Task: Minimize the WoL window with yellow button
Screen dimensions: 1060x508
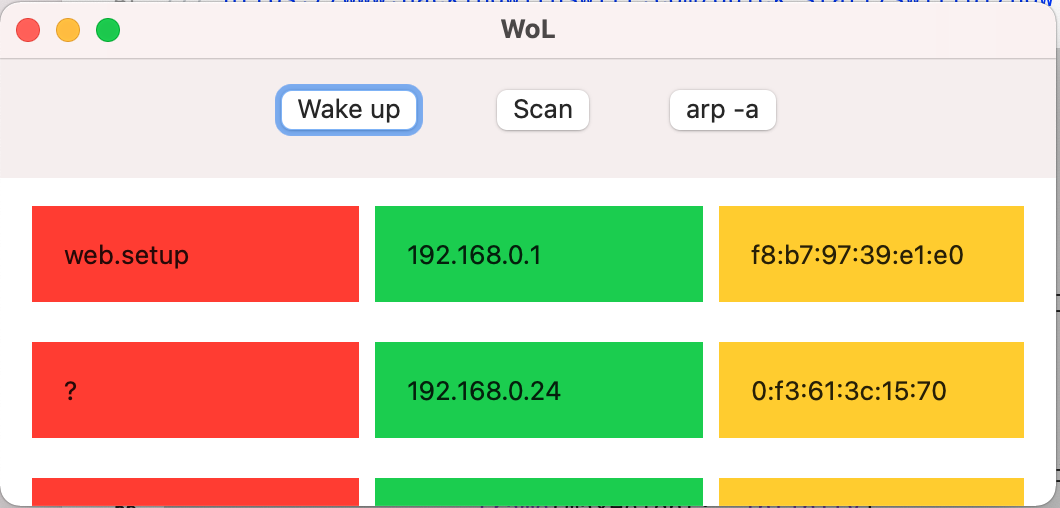Action: [68, 30]
